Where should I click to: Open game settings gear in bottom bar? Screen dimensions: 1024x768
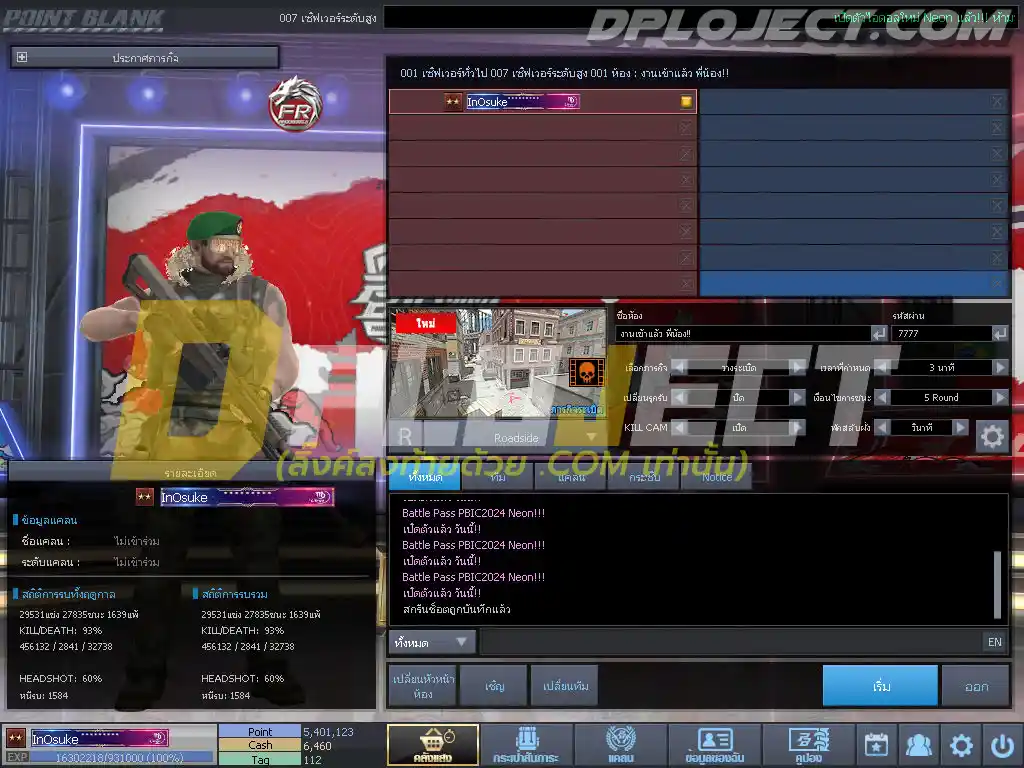click(961, 745)
